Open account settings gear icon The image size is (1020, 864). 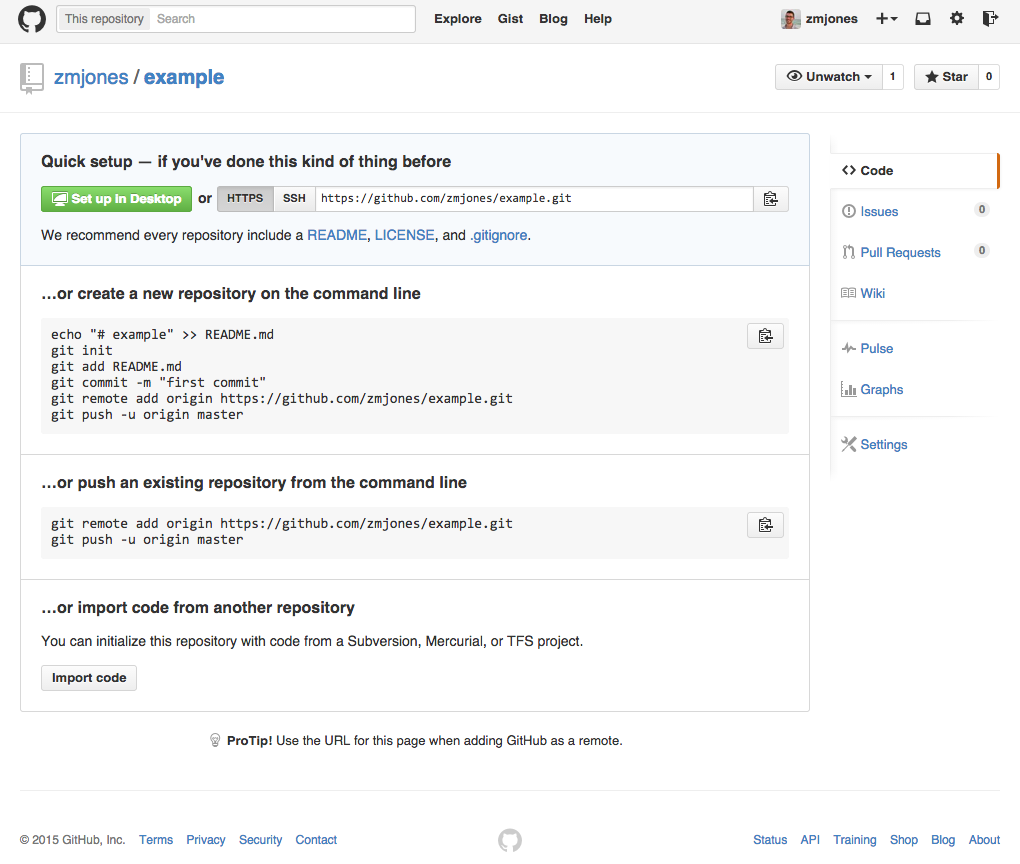coord(957,19)
